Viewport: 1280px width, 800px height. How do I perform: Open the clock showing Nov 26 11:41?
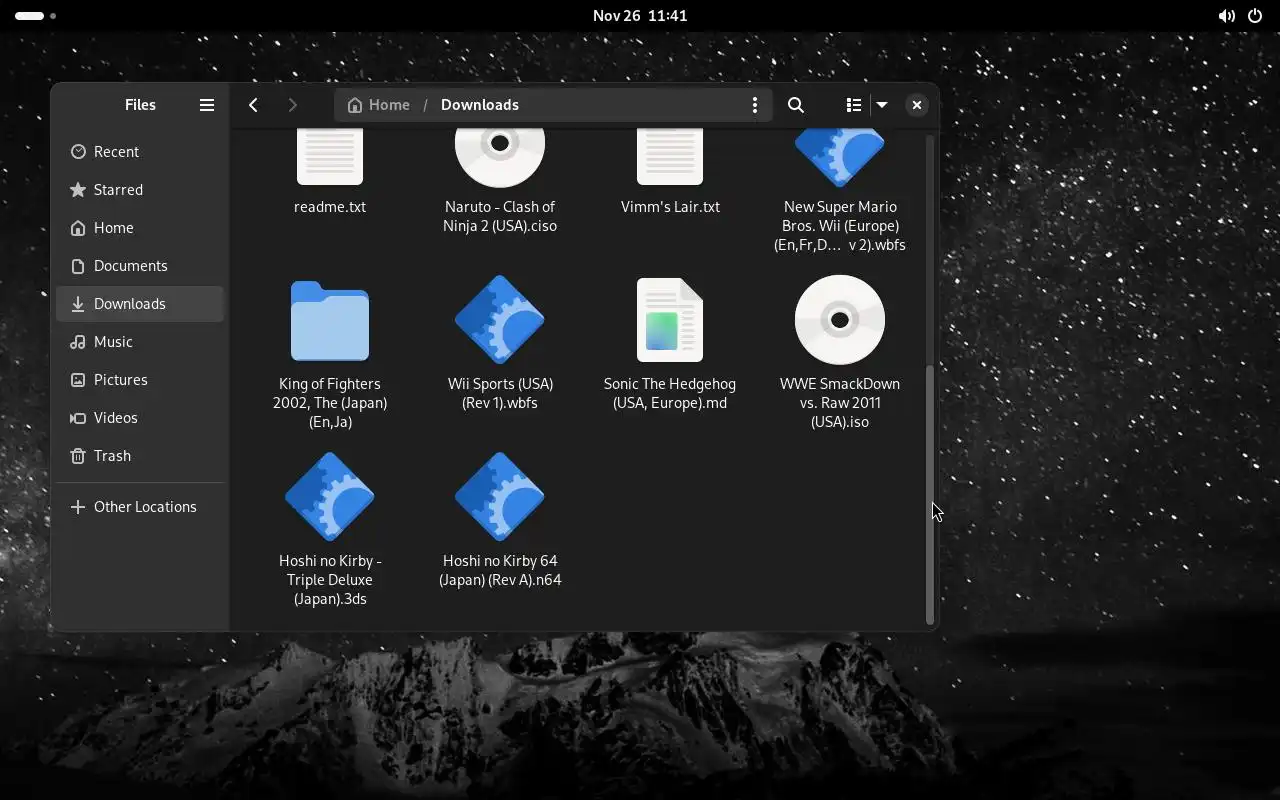640,16
